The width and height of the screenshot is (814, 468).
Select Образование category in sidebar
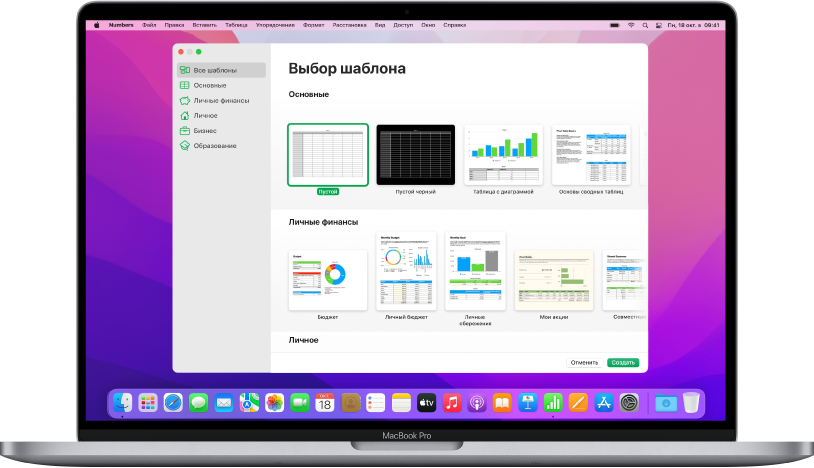point(221,146)
